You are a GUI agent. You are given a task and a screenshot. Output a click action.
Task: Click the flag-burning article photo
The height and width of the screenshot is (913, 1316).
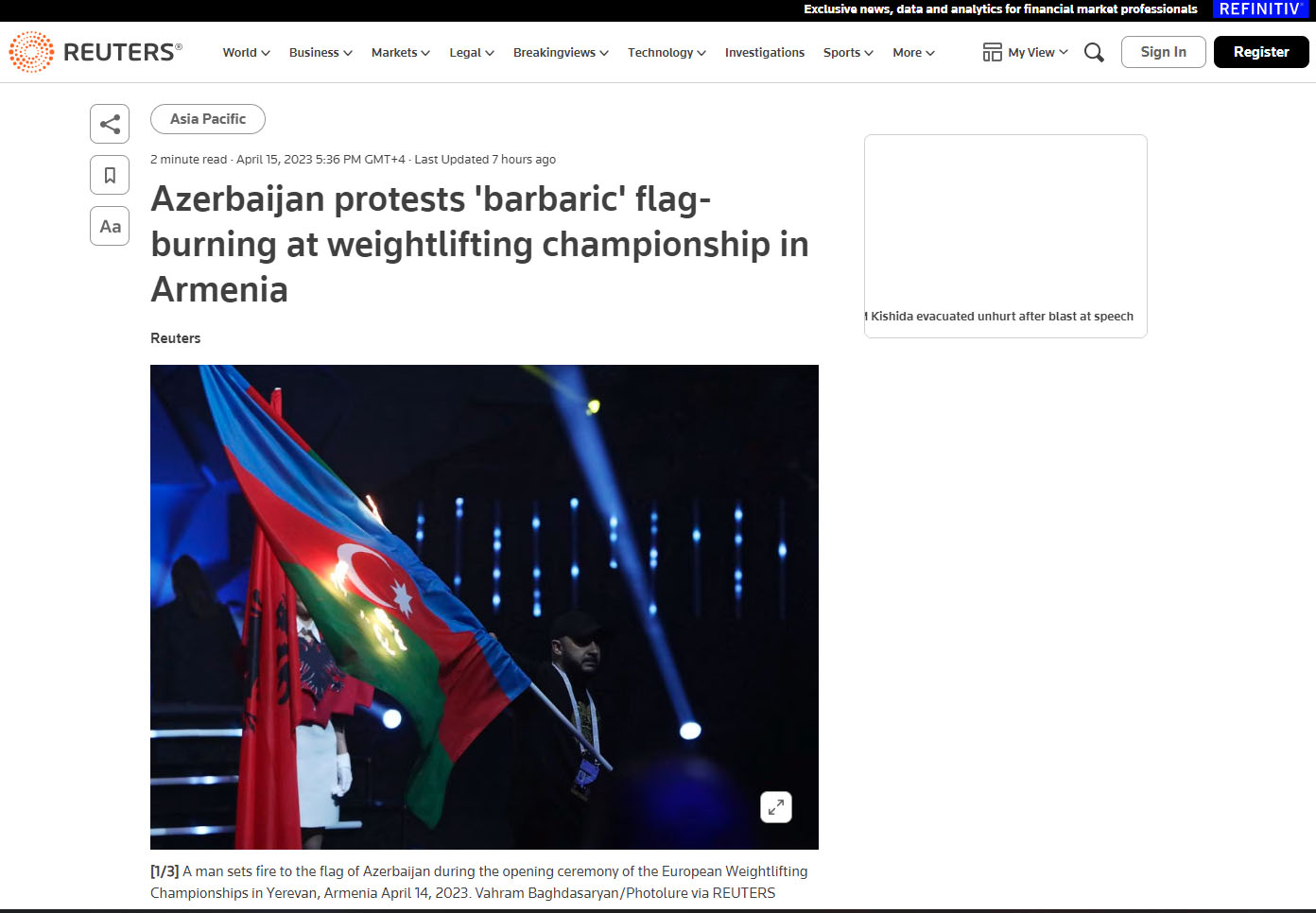[484, 607]
